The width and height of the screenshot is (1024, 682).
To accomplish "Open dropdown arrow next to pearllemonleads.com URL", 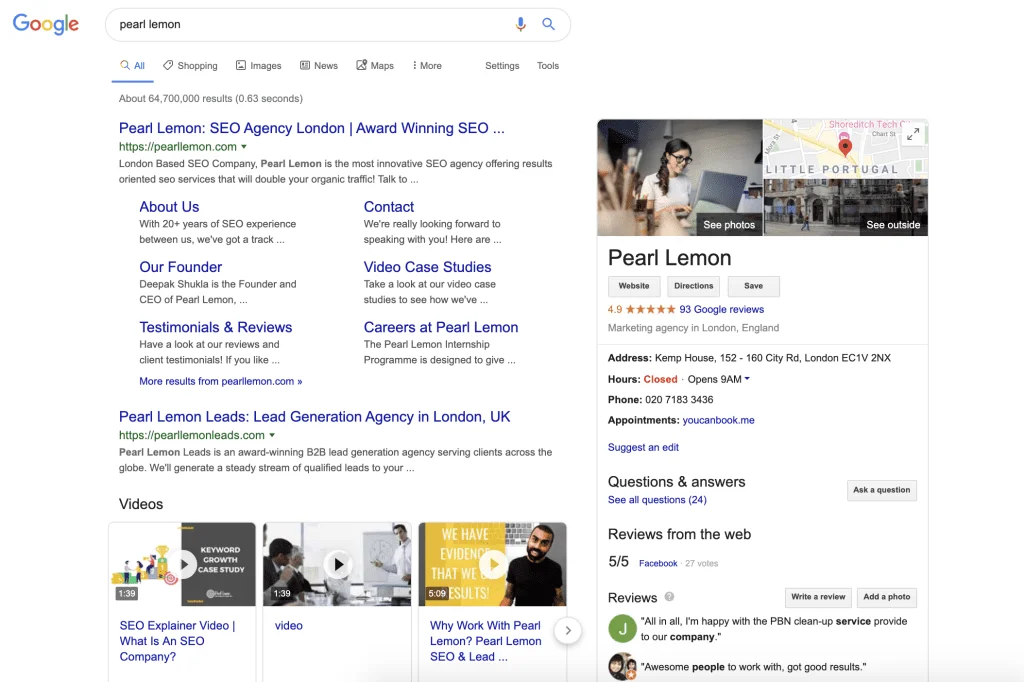I will 272,435.
